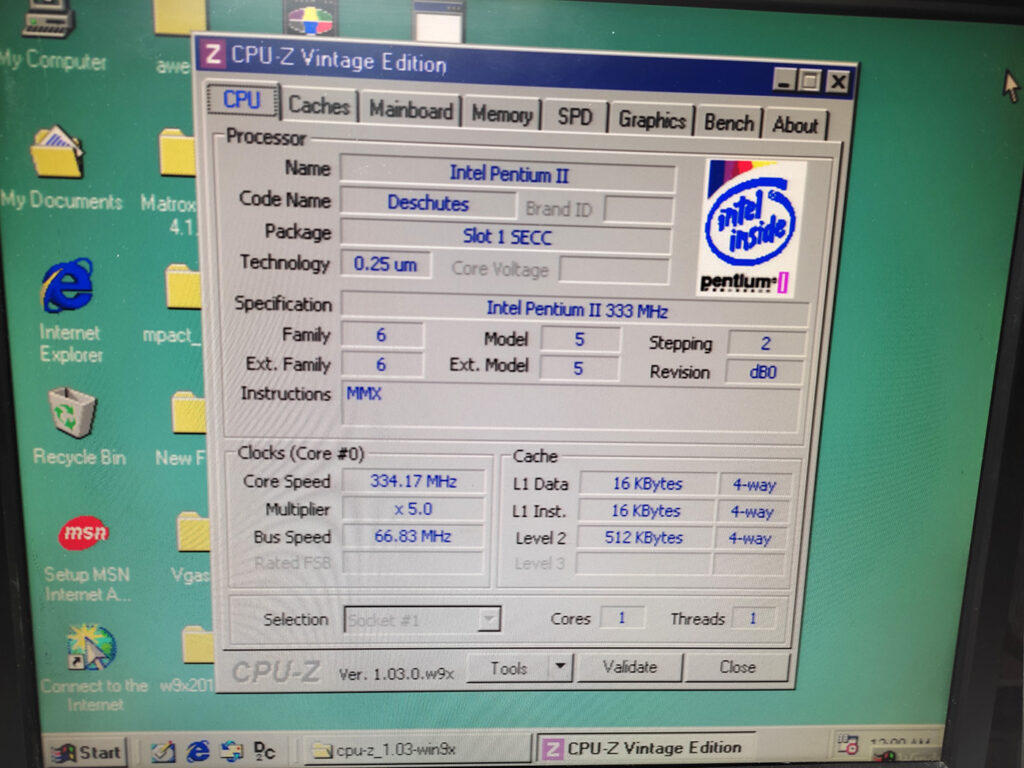Open Connect to the Internet shortcut
Viewport: 1024px width, 768px height.
[x=92, y=651]
